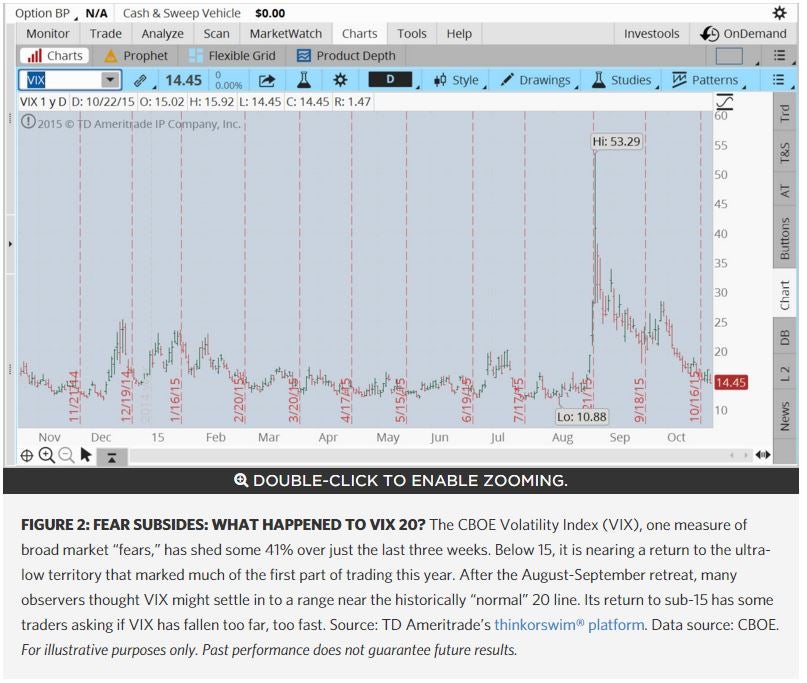The image size is (807, 683).
Task: Open the Prophet sub-tab
Action: tap(136, 56)
